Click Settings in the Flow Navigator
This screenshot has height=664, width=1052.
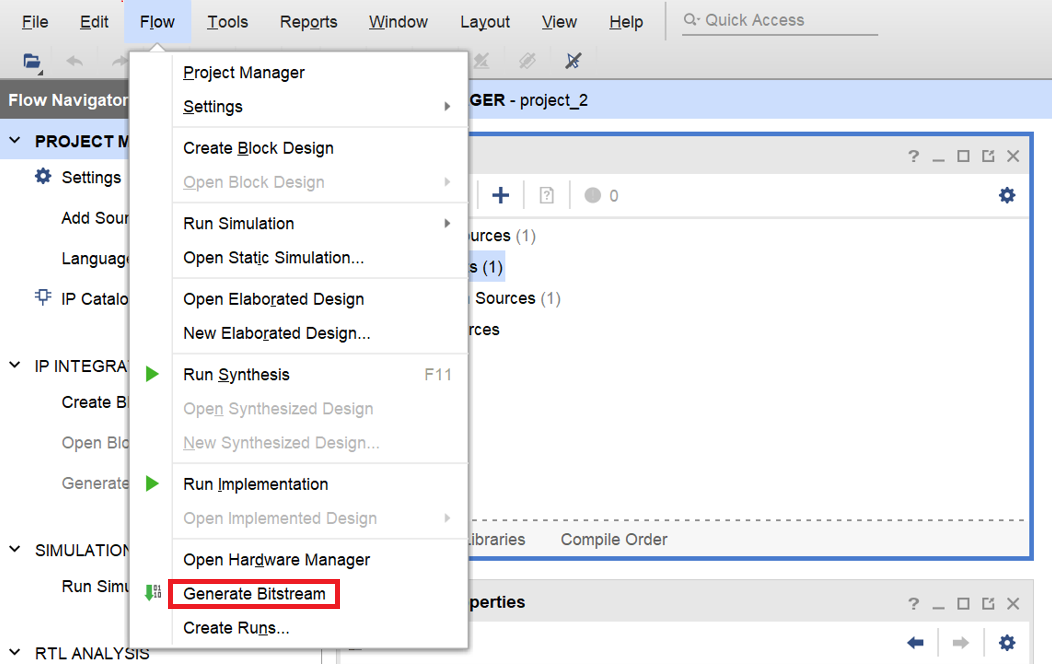pyautogui.click(x=90, y=177)
